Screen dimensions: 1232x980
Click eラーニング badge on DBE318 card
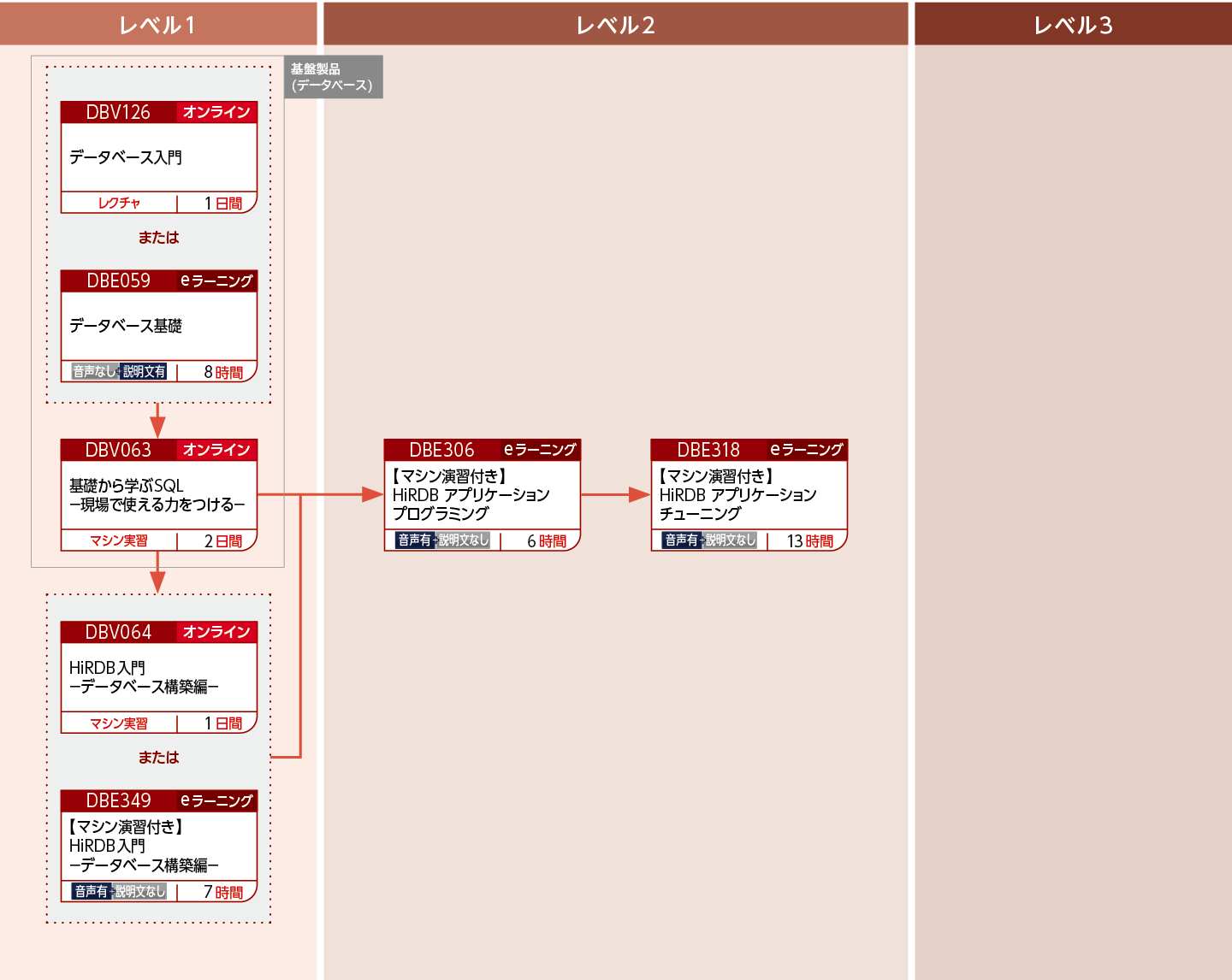click(807, 450)
